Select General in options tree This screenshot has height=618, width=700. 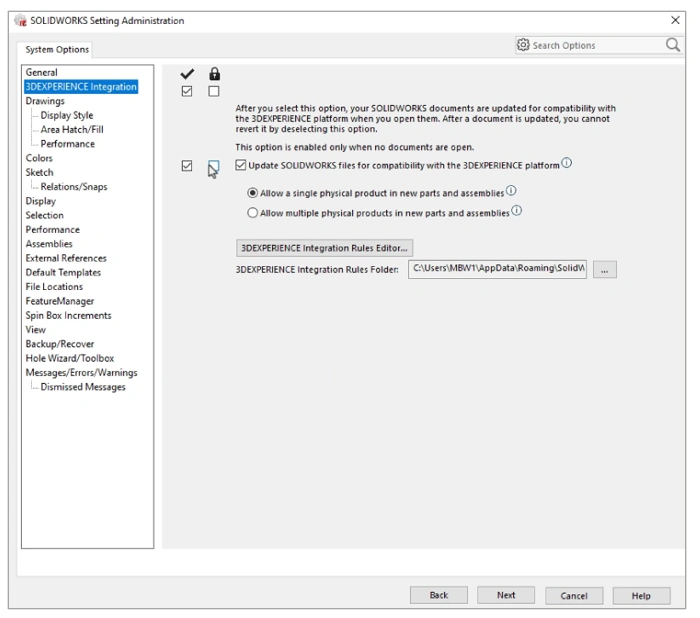(42, 72)
